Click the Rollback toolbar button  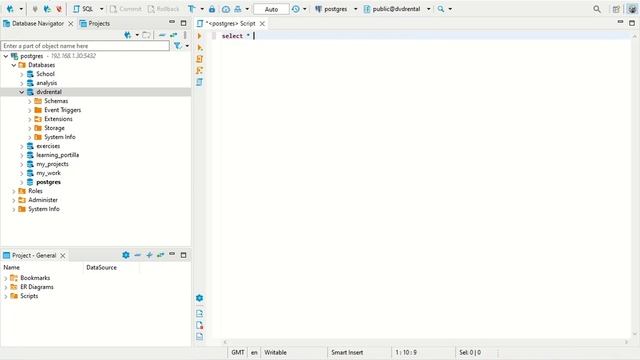coord(163,9)
